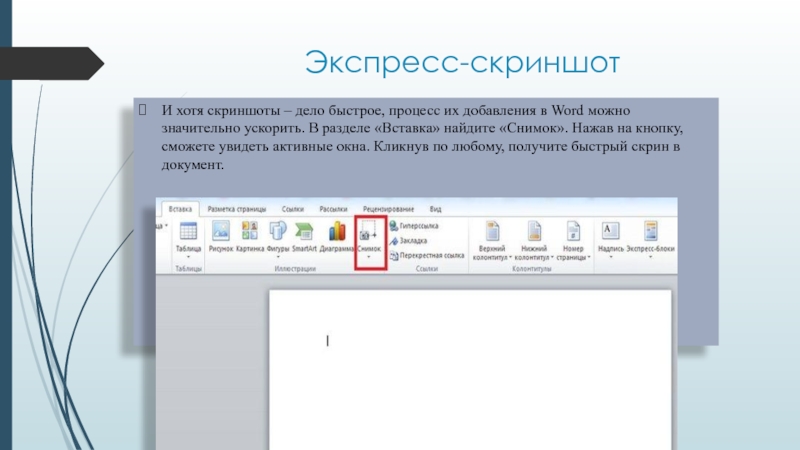Insert a SmartArt graphic
This screenshot has height=450, width=800.
pos(304,231)
